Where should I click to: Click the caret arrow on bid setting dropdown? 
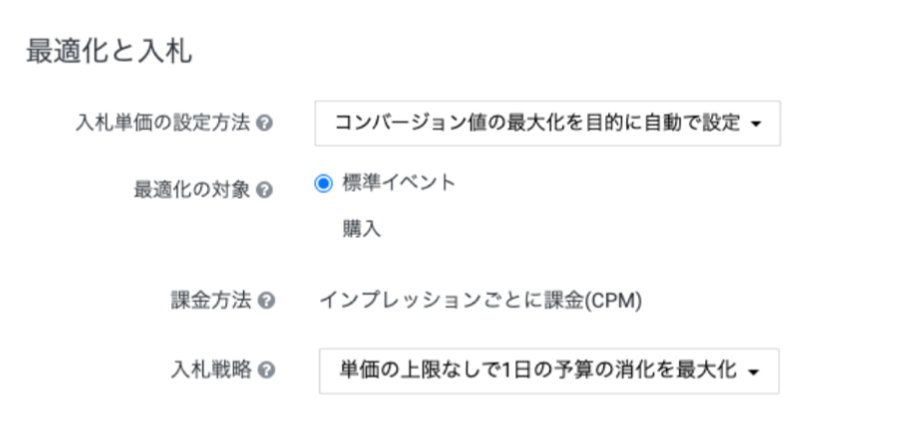tap(756, 125)
